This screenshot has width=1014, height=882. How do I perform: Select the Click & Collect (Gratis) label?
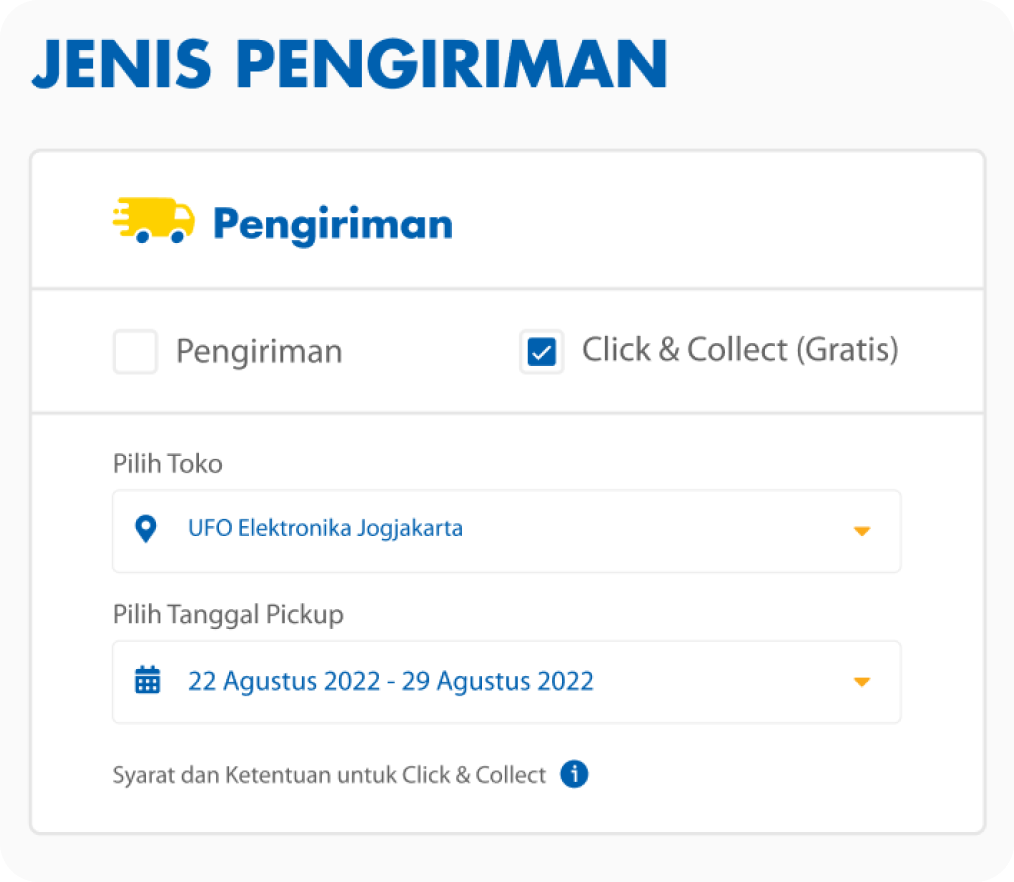pyautogui.click(x=740, y=350)
